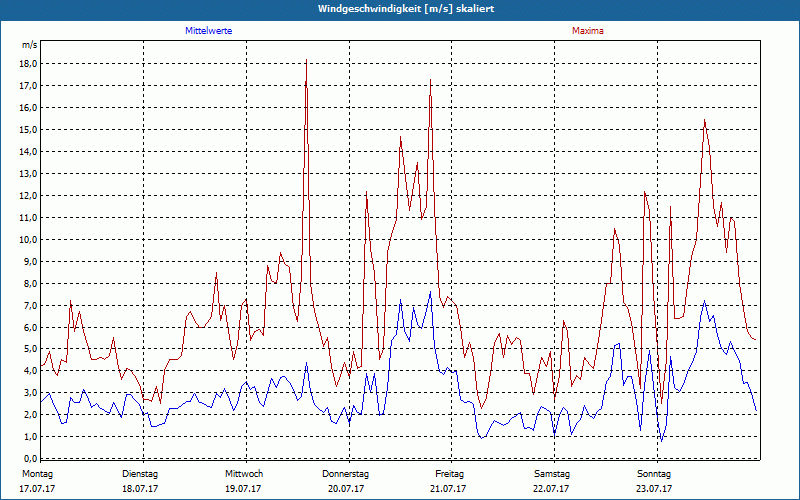
Task: Click the '17.07.17' date label
Action: tap(37, 489)
